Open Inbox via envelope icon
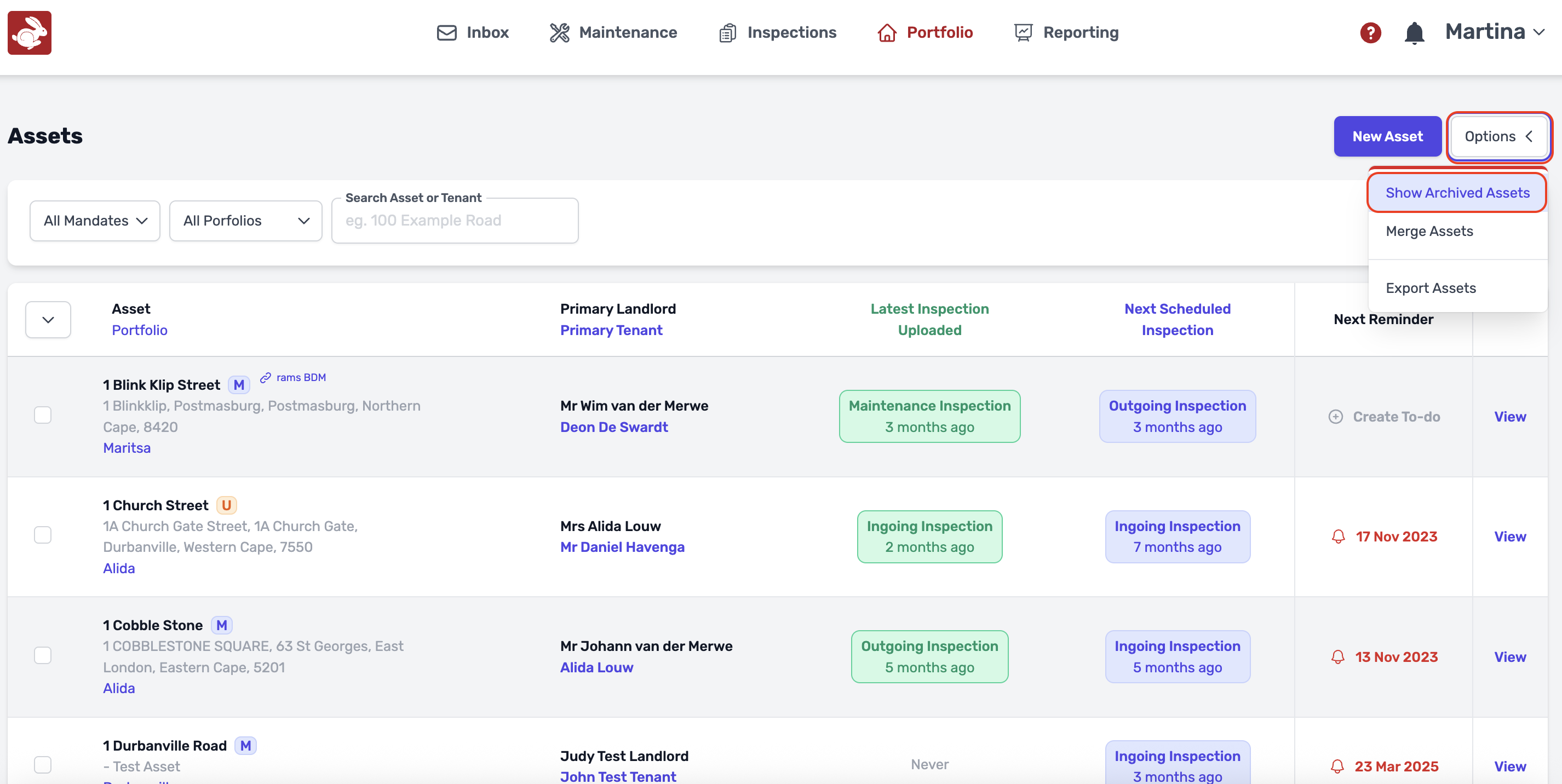This screenshot has height=784, width=1562. 446,32
